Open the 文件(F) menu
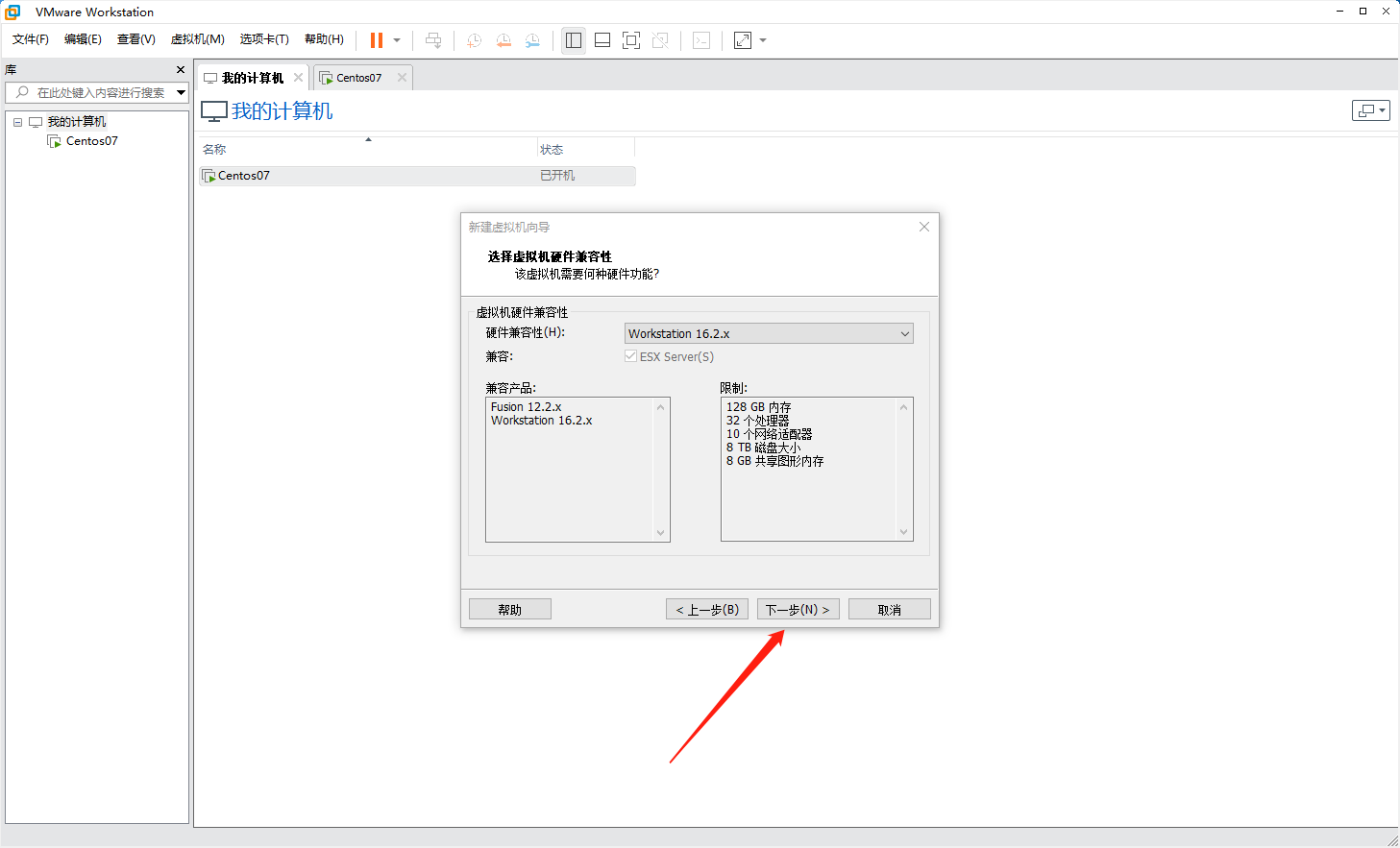The width and height of the screenshot is (1400, 848). coord(31,39)
